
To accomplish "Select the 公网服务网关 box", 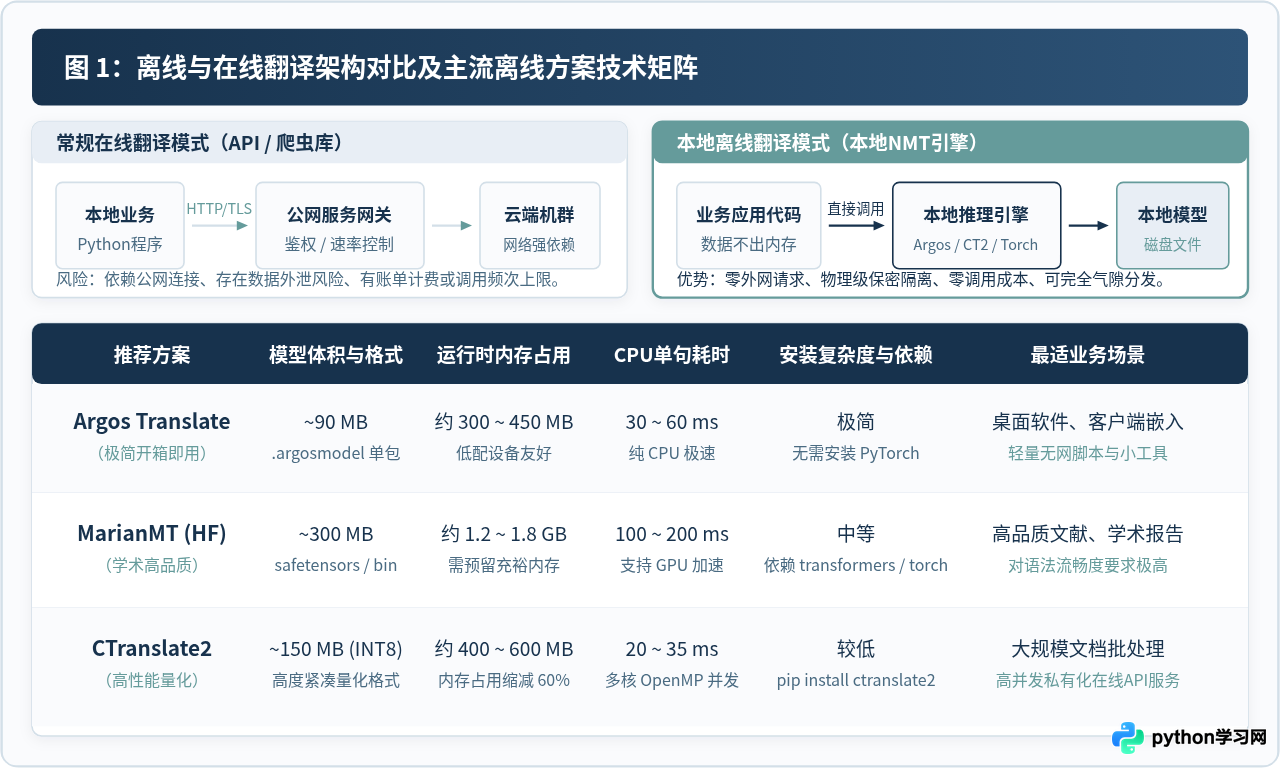I will pyautogui.click(x=340, y=225).
